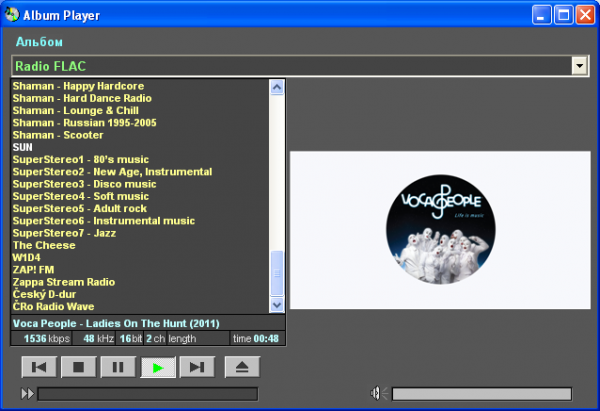
Task: Pause the current radio stream
Action: pos(117,367)
